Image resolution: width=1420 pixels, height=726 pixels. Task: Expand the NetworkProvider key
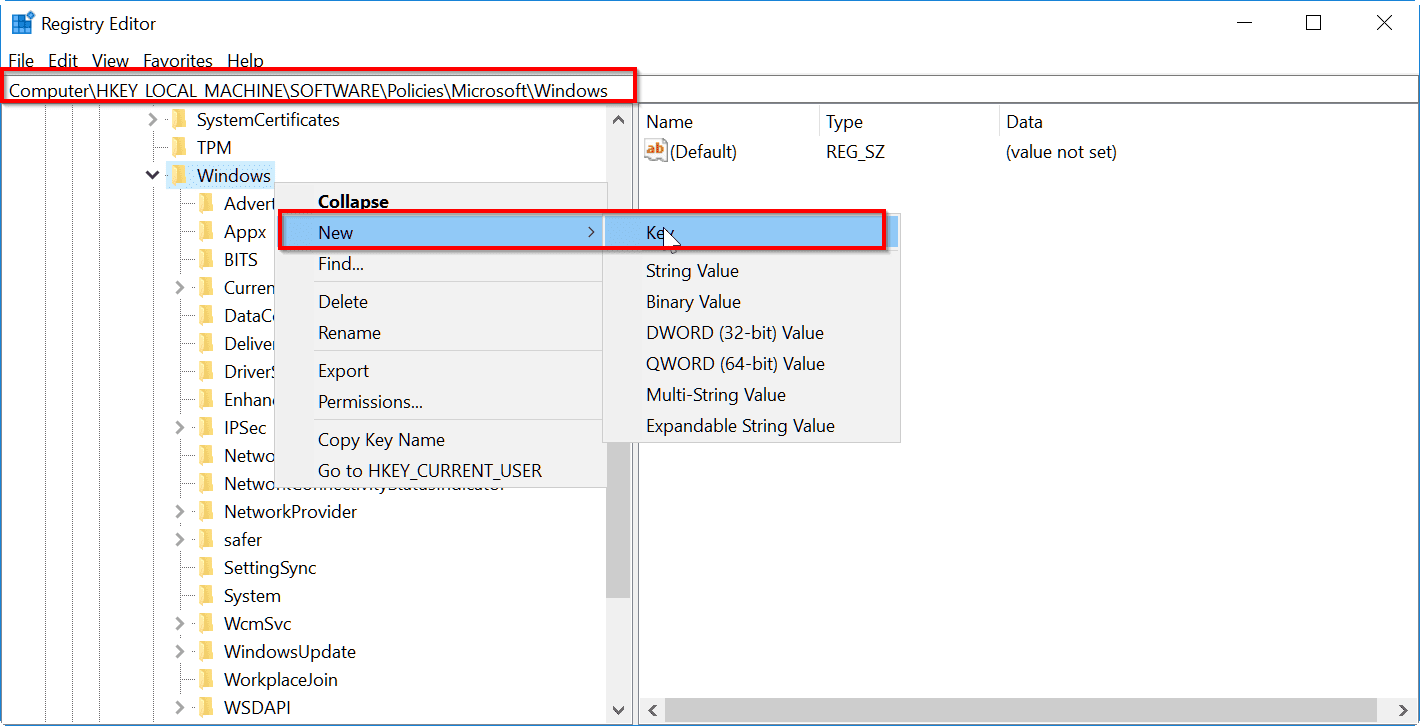[180, 512]
